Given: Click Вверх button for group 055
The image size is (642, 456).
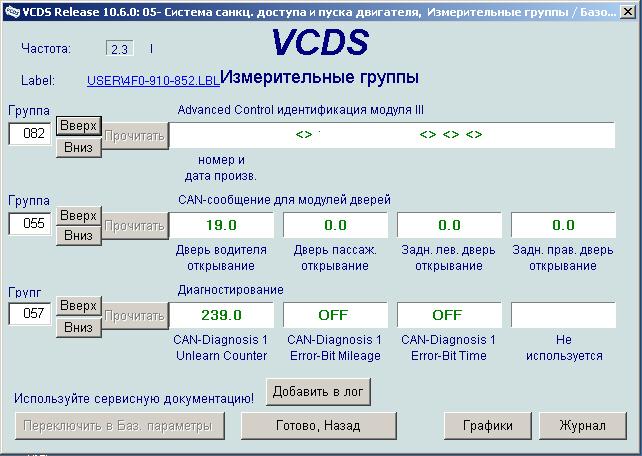Looking at the screenshot, I should click(x=79, y=216).
